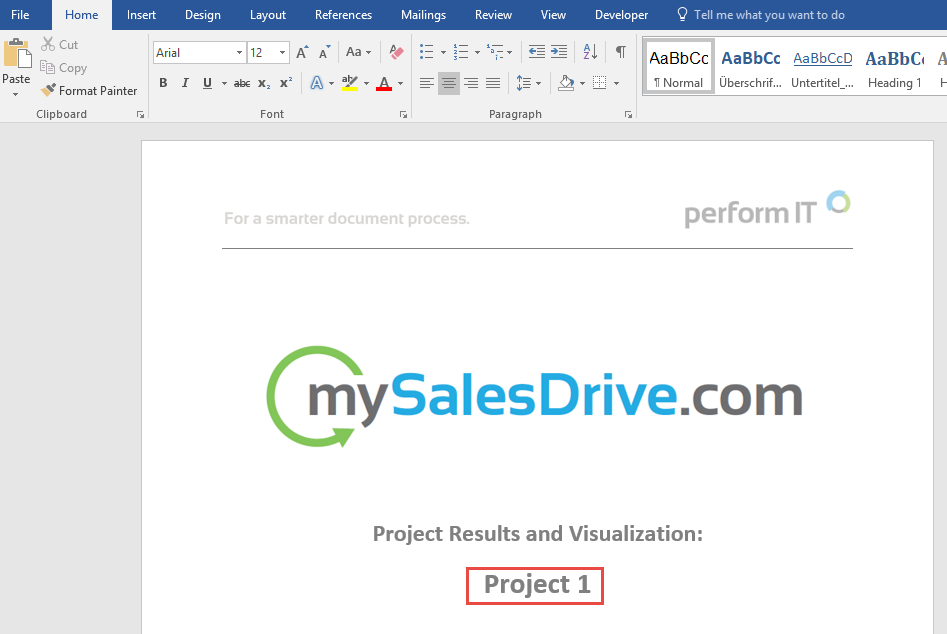Switch to the Developer tab

tap(621, 14)
